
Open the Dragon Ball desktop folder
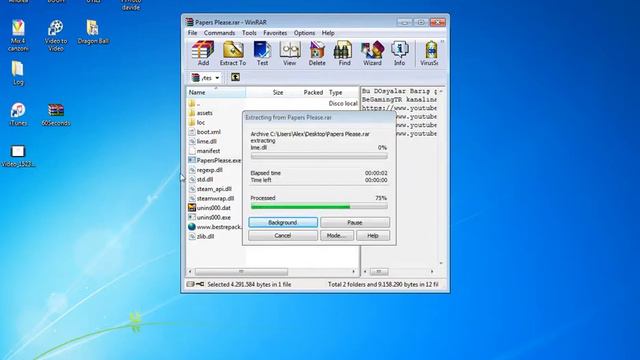pos(93,32)
